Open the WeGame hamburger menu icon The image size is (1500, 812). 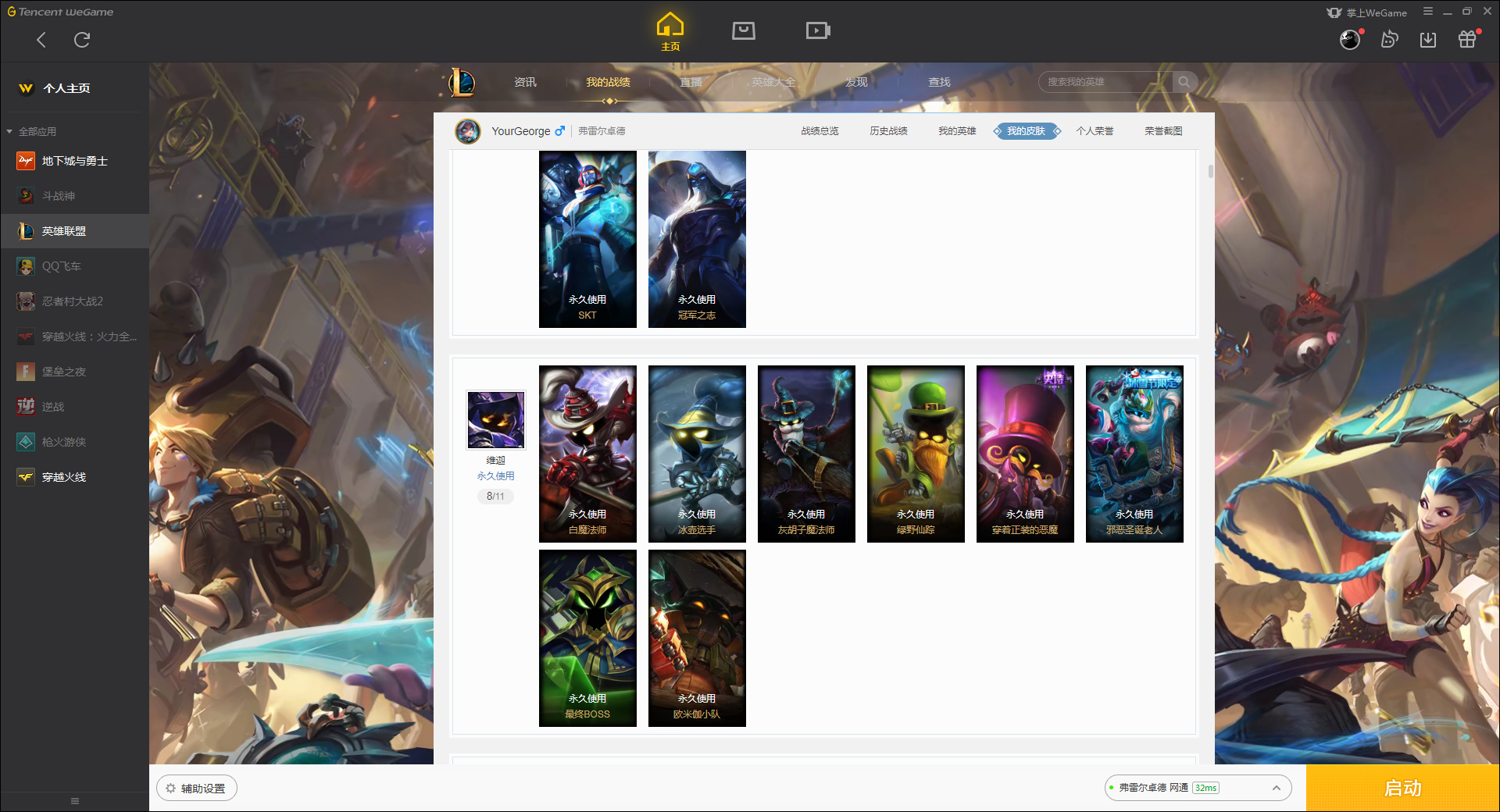click(1428, 12)
